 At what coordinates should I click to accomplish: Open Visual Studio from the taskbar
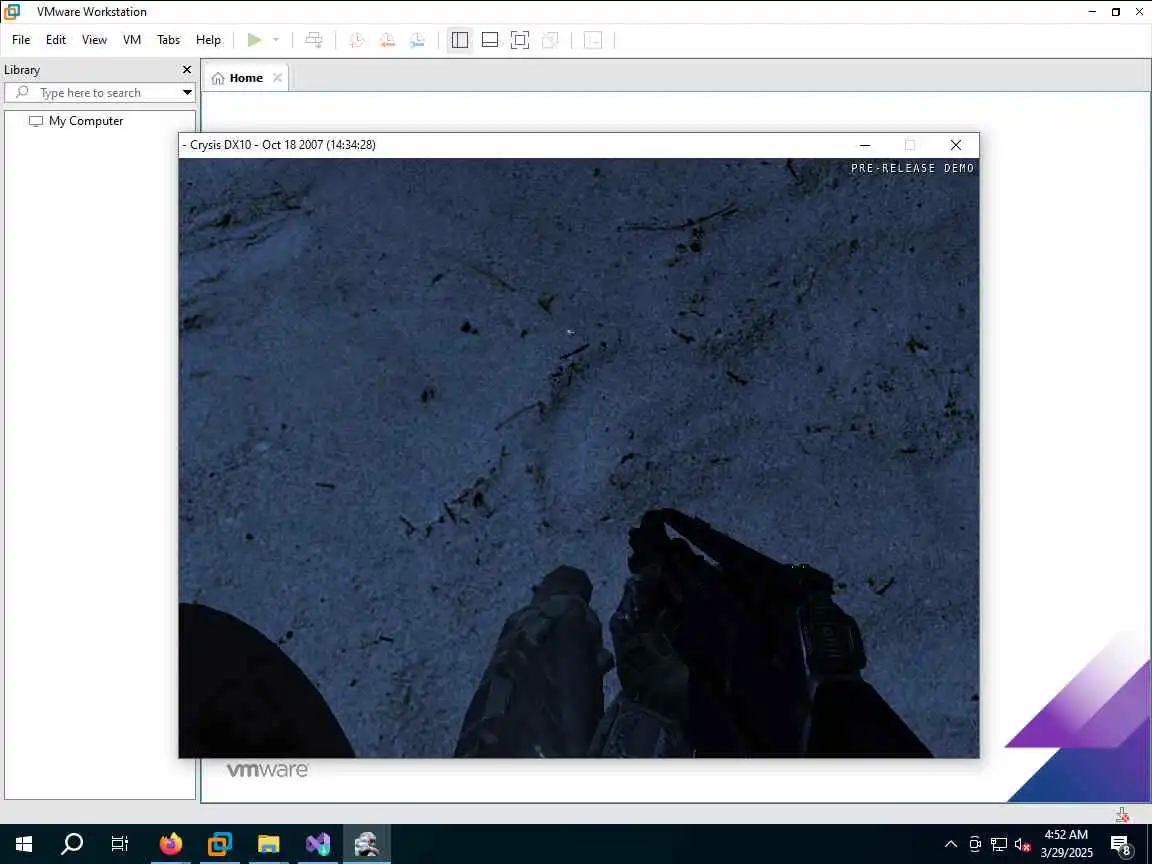318,844
